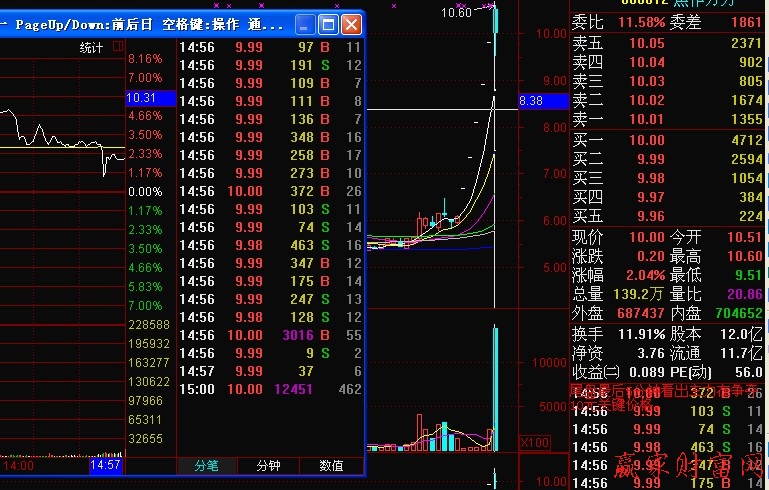Click the 卖五 sell-five price 10.05
Image resolution: width=769 pixels, height=490 pixels.
[647, 43]
